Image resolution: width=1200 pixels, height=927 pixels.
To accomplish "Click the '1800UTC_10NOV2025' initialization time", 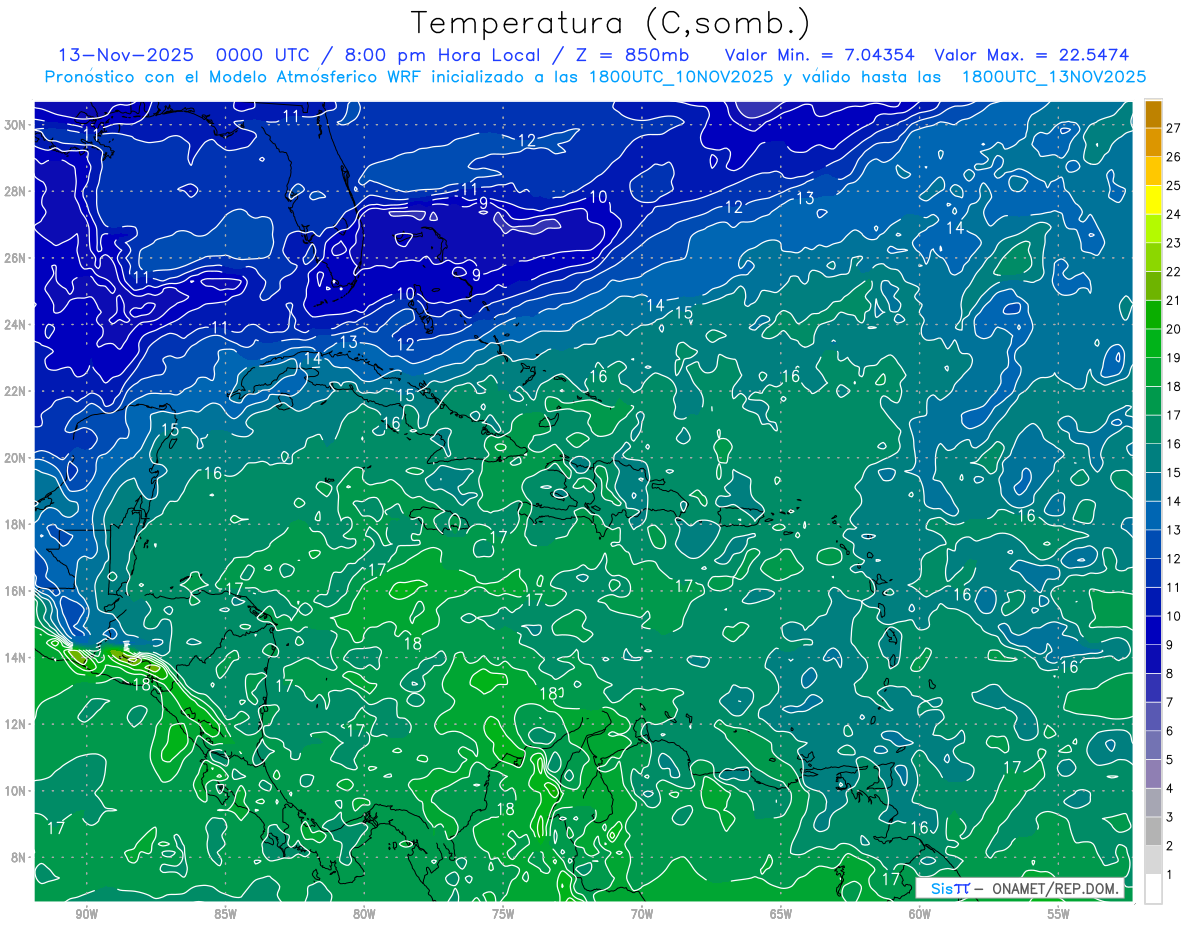I will tap(677, 77).
